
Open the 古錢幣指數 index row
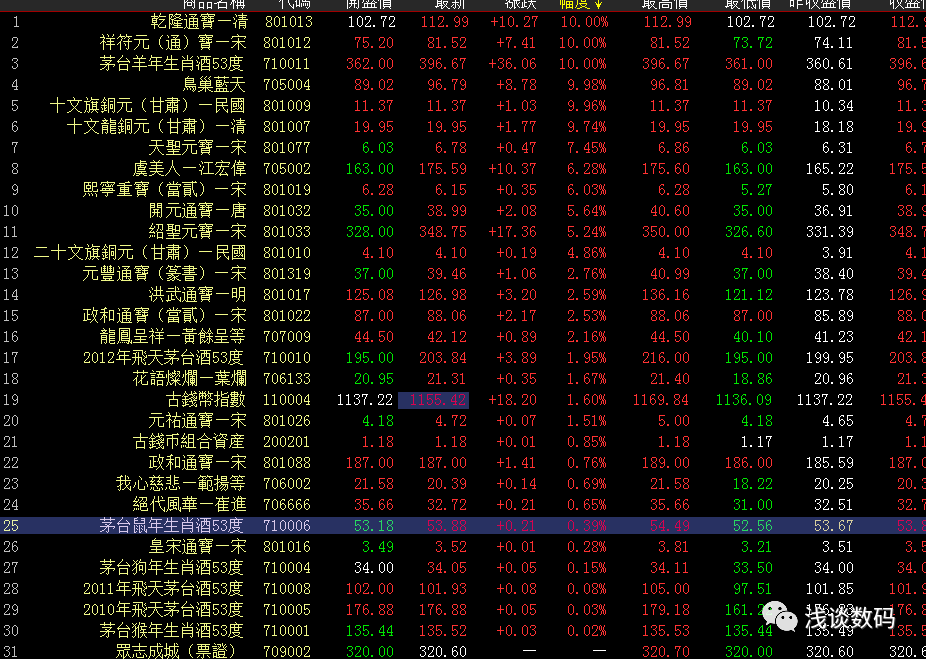point(207,400)
